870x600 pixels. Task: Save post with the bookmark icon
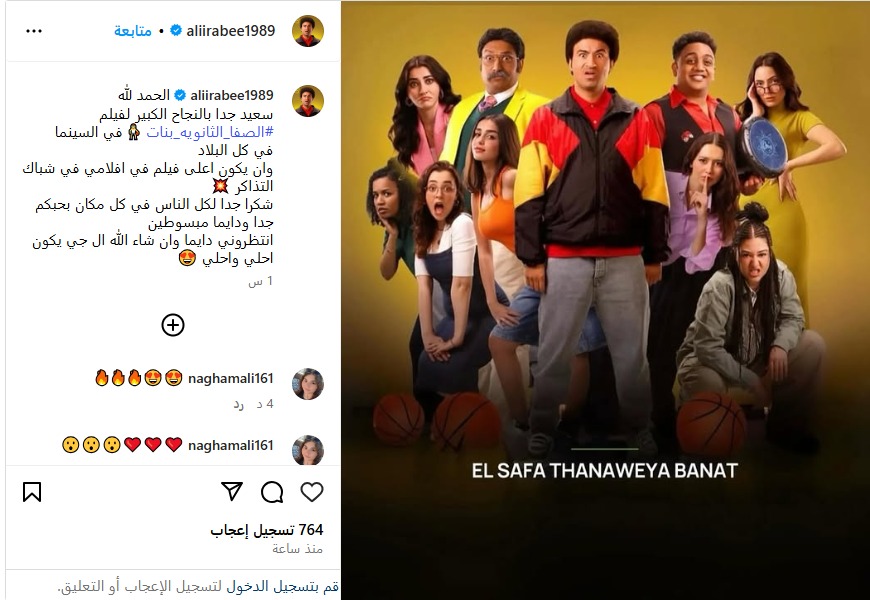point(32,492)
